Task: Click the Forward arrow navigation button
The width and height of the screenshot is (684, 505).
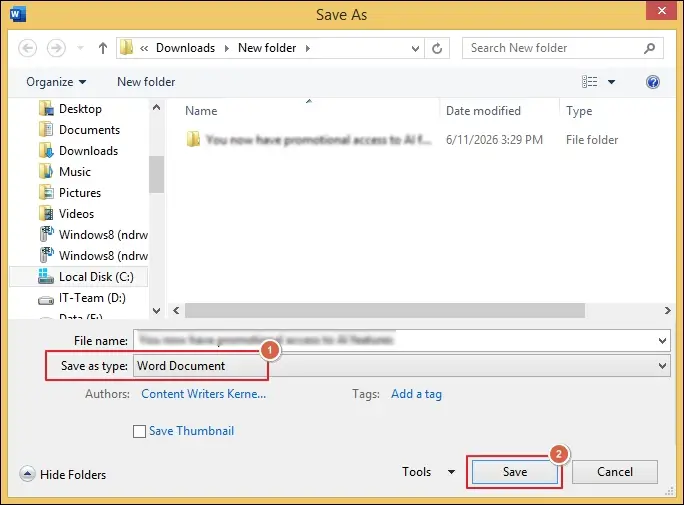Action: click(56, 48)
